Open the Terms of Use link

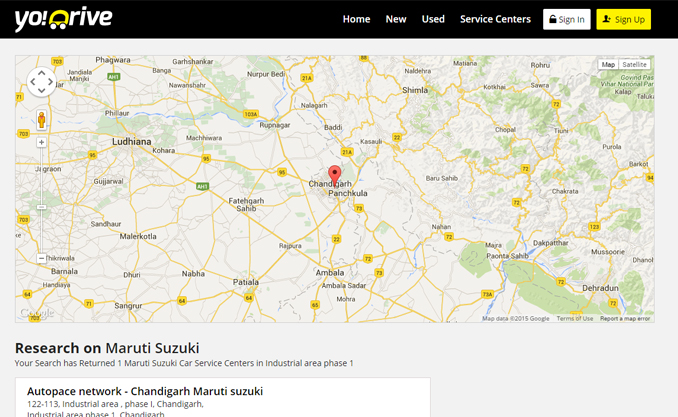coord(575,318)
